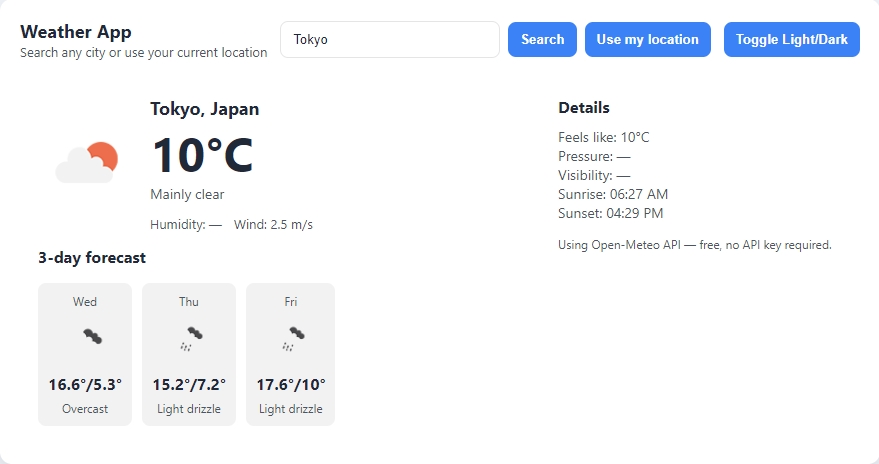Click the Tokyo, Japan location heading
Screen dimensions: 879x464
204,109
